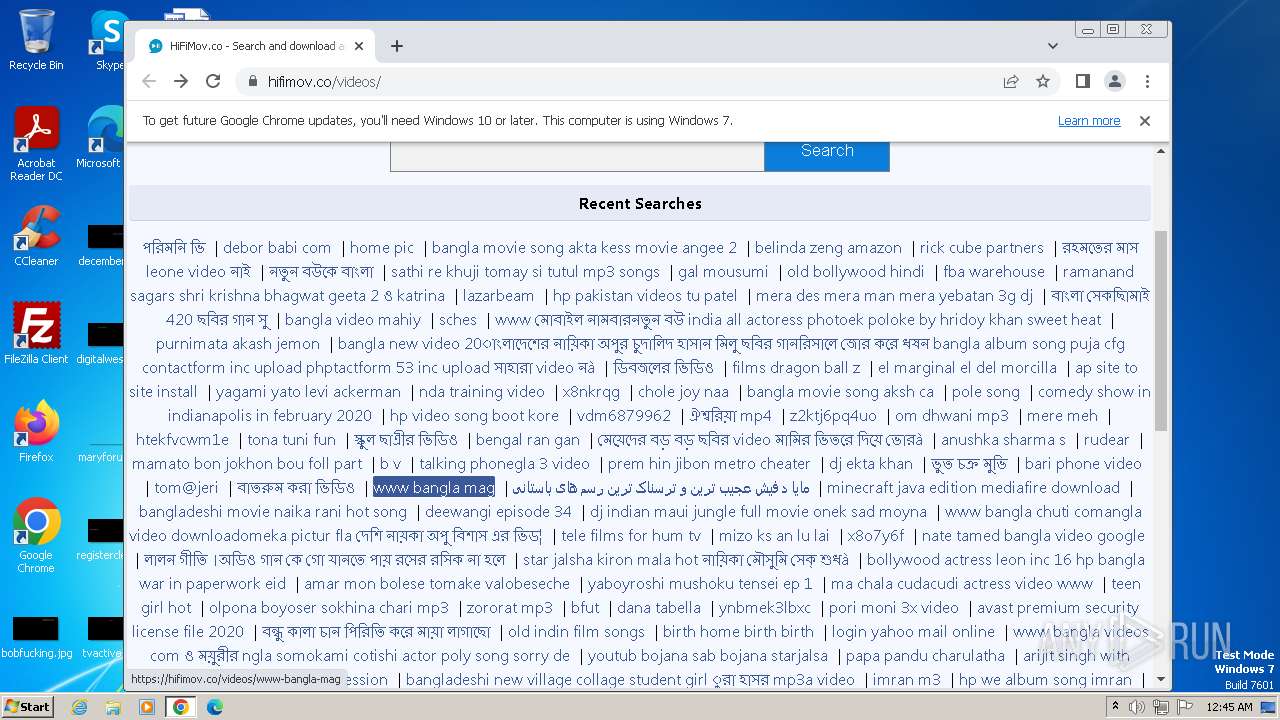Reload the hifimov.co page
Viewport: 1280px width, 720px height.
coord(213,81)
